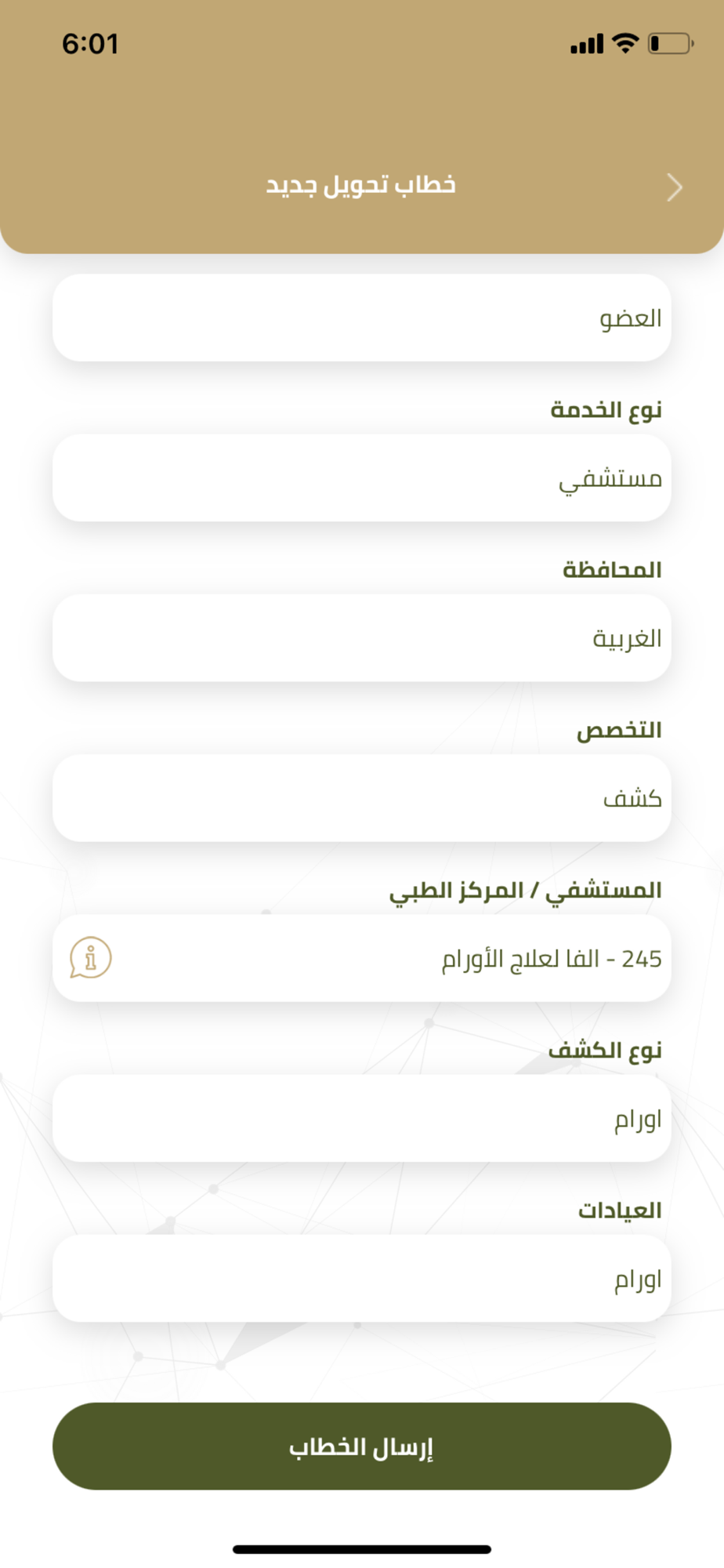Tap the خطاب تحويل جديد page title
The height and width of the screenshot is (1568, 724).
pyautogui.click(x=361, y=186)
